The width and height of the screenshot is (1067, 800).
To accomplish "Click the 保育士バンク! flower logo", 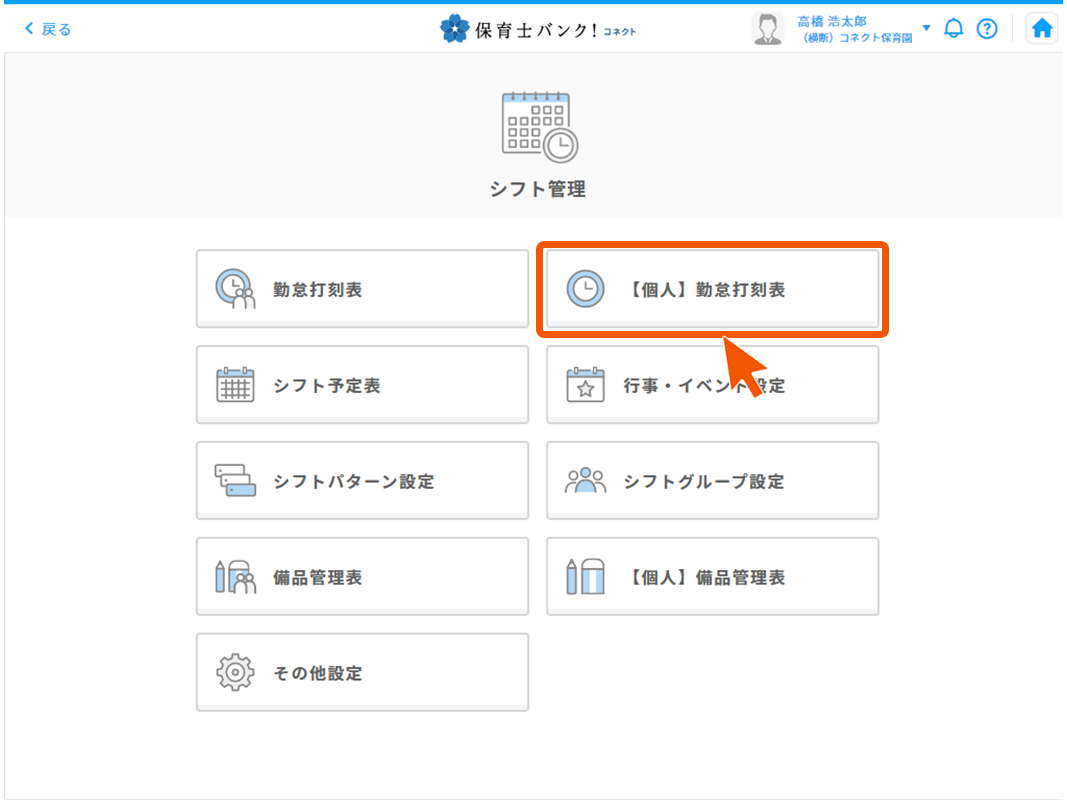I will pyautogui.click(x=454, y=29).
